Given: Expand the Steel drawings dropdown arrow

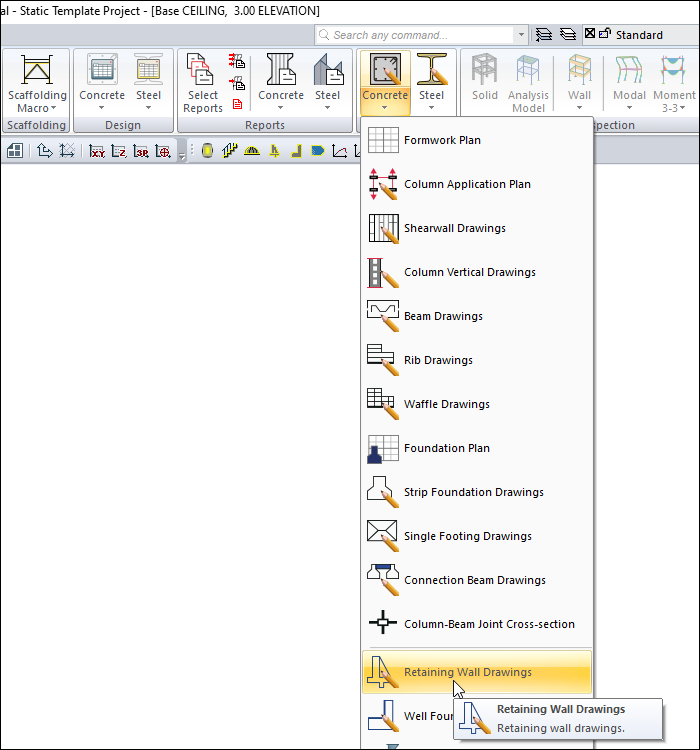Looking at the screenshot, I should click(431, 108).
